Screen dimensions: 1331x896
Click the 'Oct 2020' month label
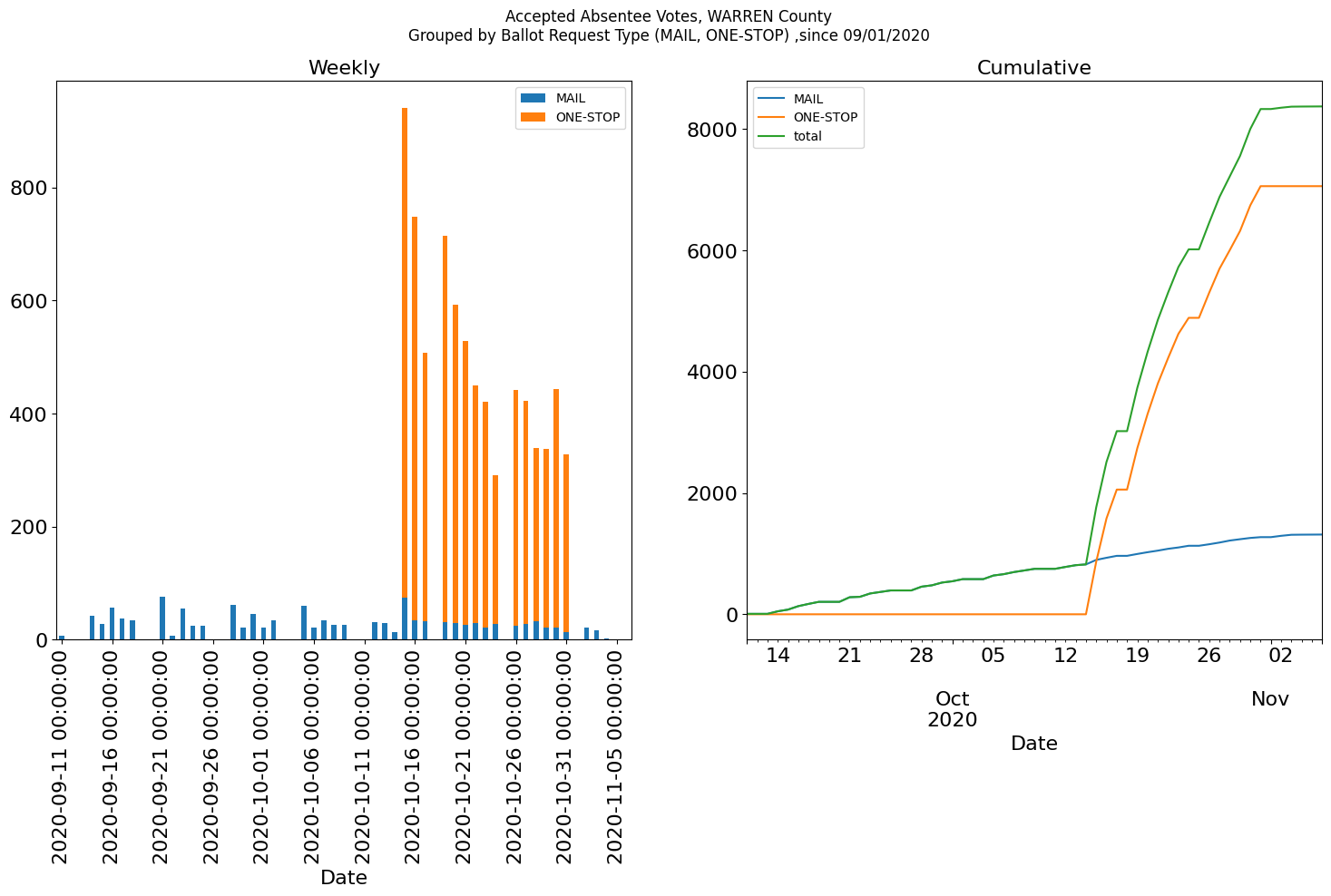click(x=953, y=709)
